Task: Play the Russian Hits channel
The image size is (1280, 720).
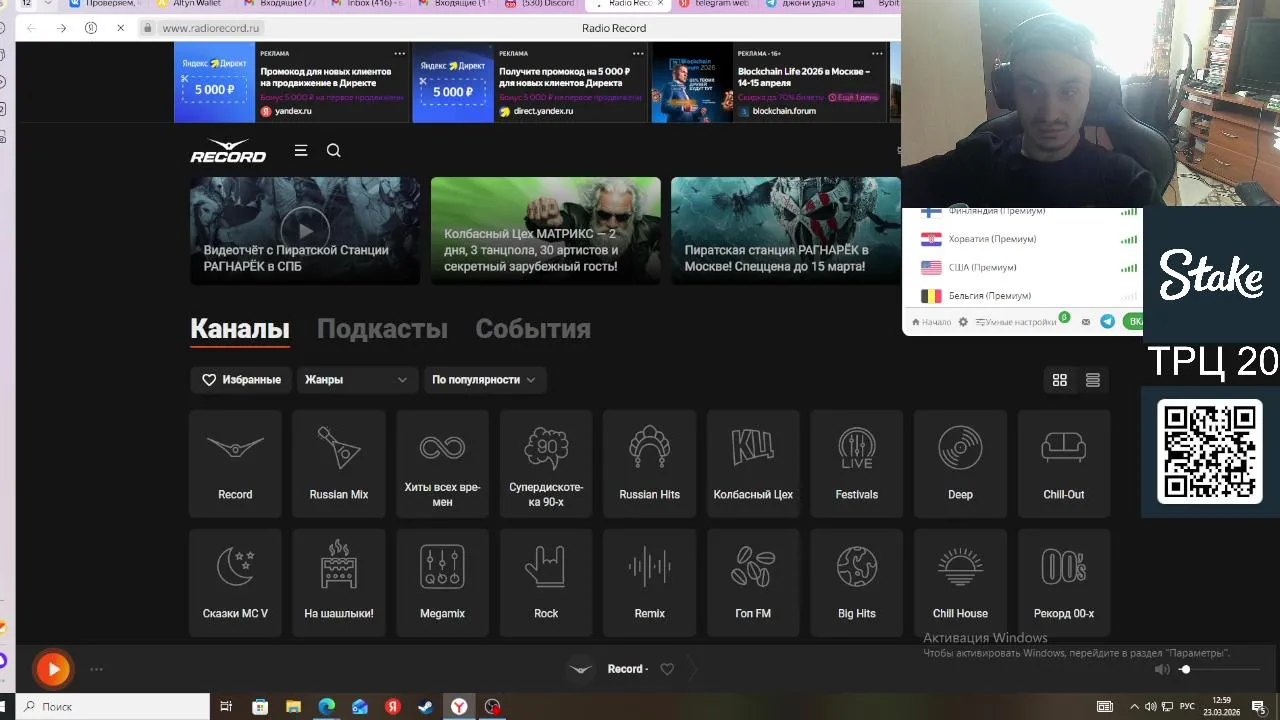Action: pos(649,463)
